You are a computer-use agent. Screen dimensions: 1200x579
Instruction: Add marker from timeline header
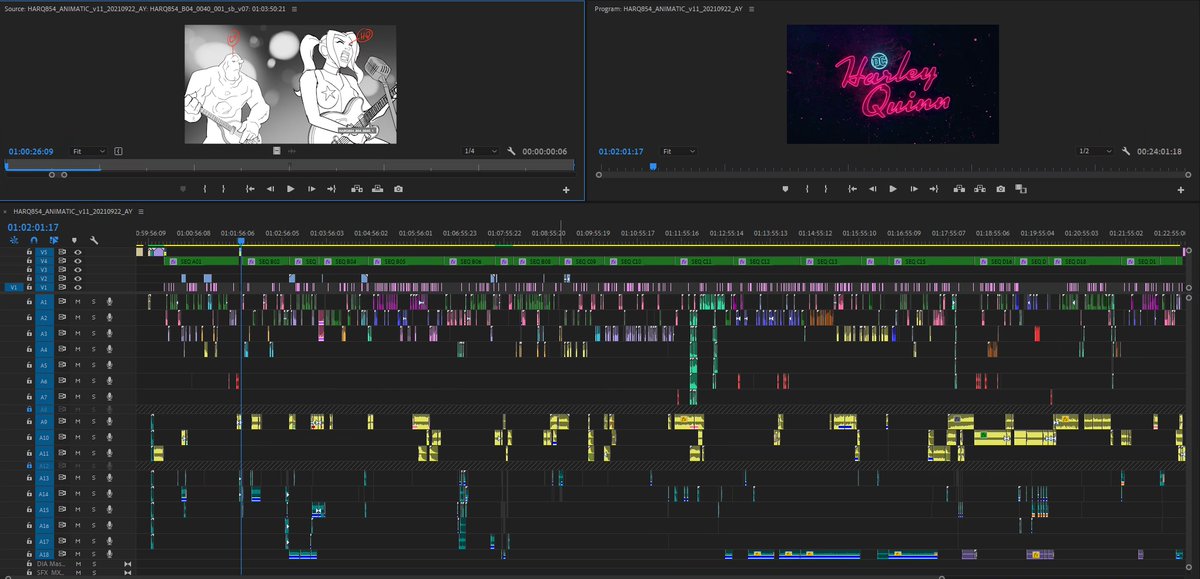(x=74, y=240)
